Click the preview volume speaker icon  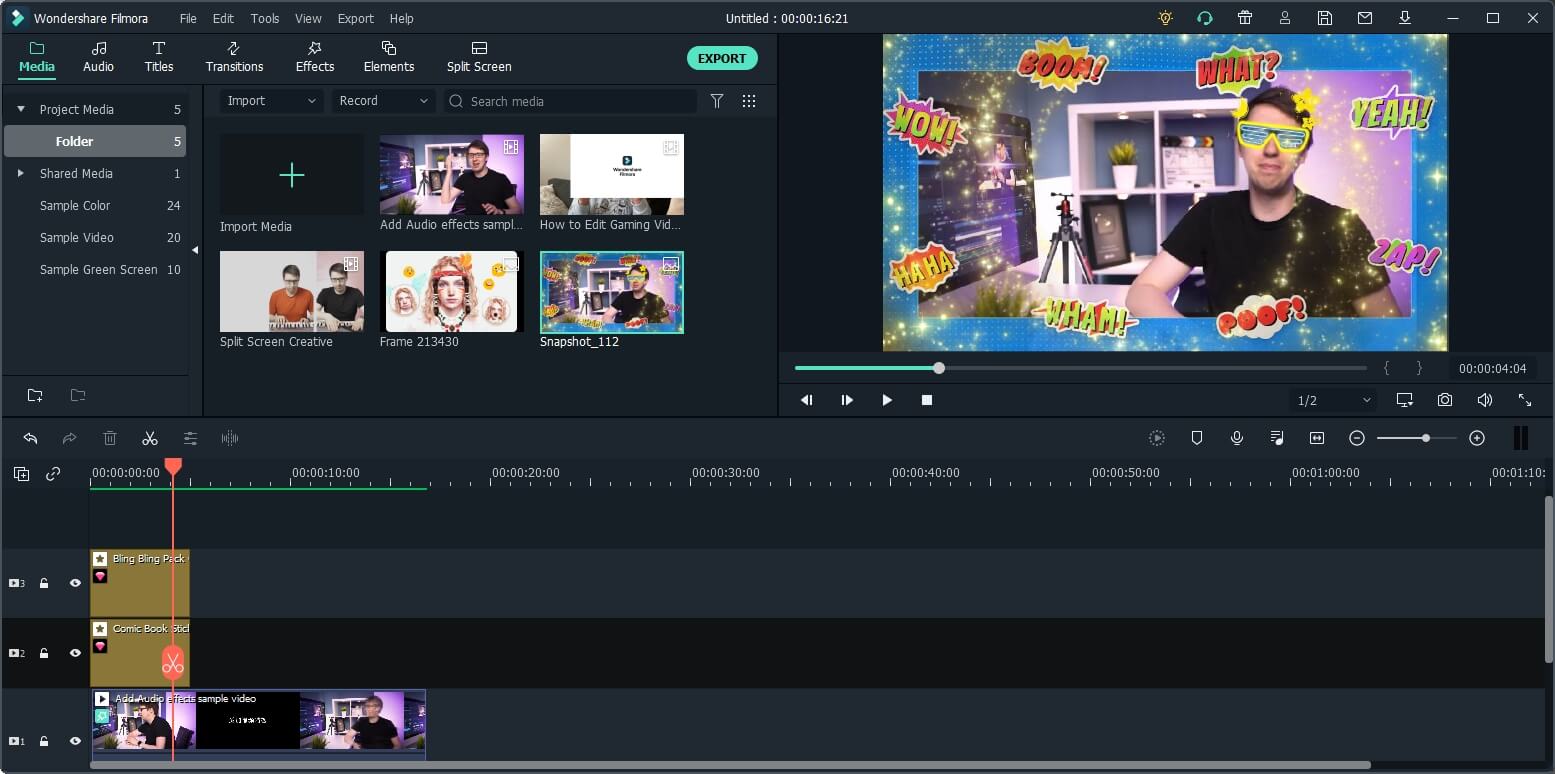1485,400
